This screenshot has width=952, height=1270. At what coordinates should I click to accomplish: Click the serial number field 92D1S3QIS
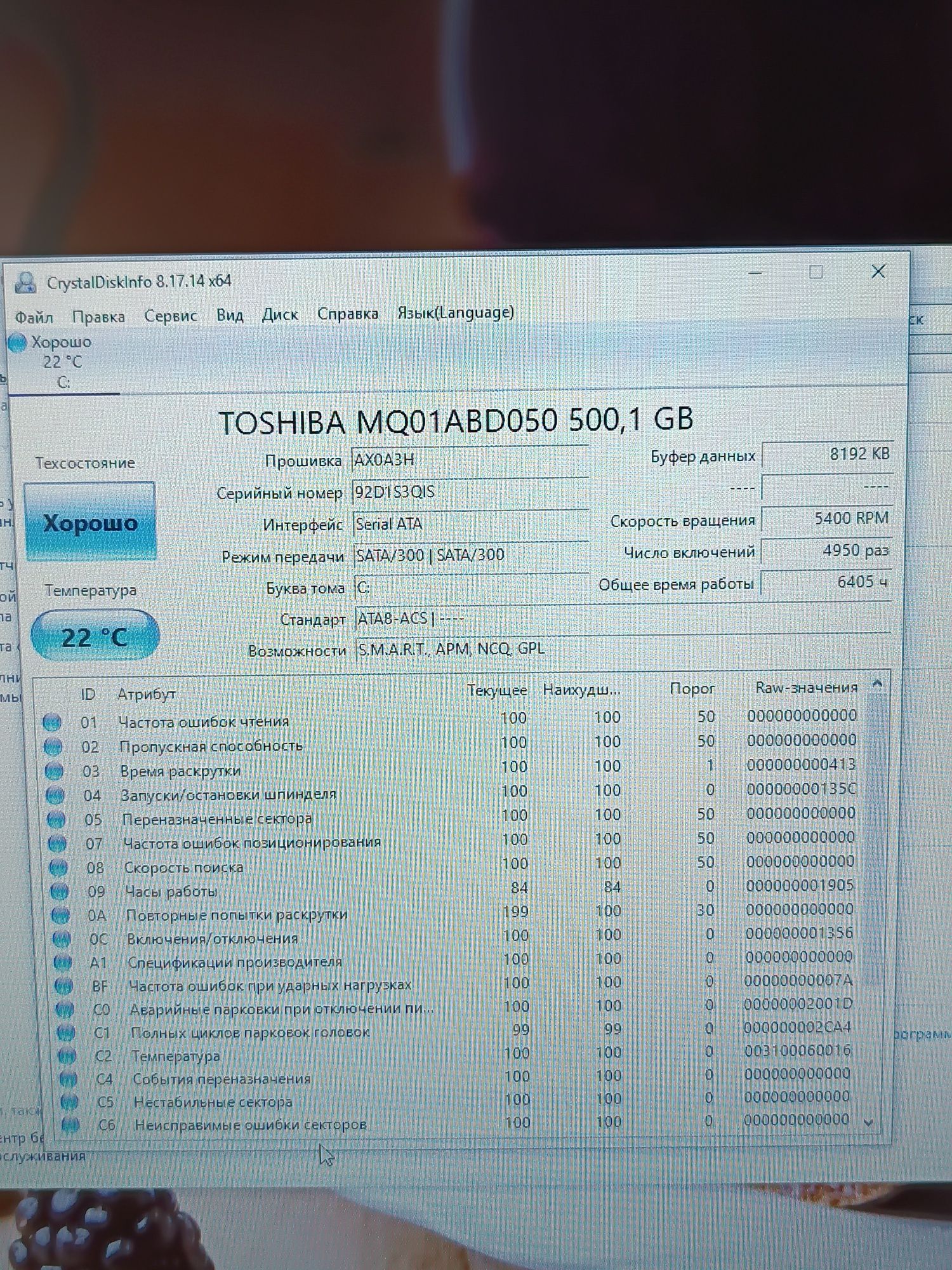click(470, 492)
